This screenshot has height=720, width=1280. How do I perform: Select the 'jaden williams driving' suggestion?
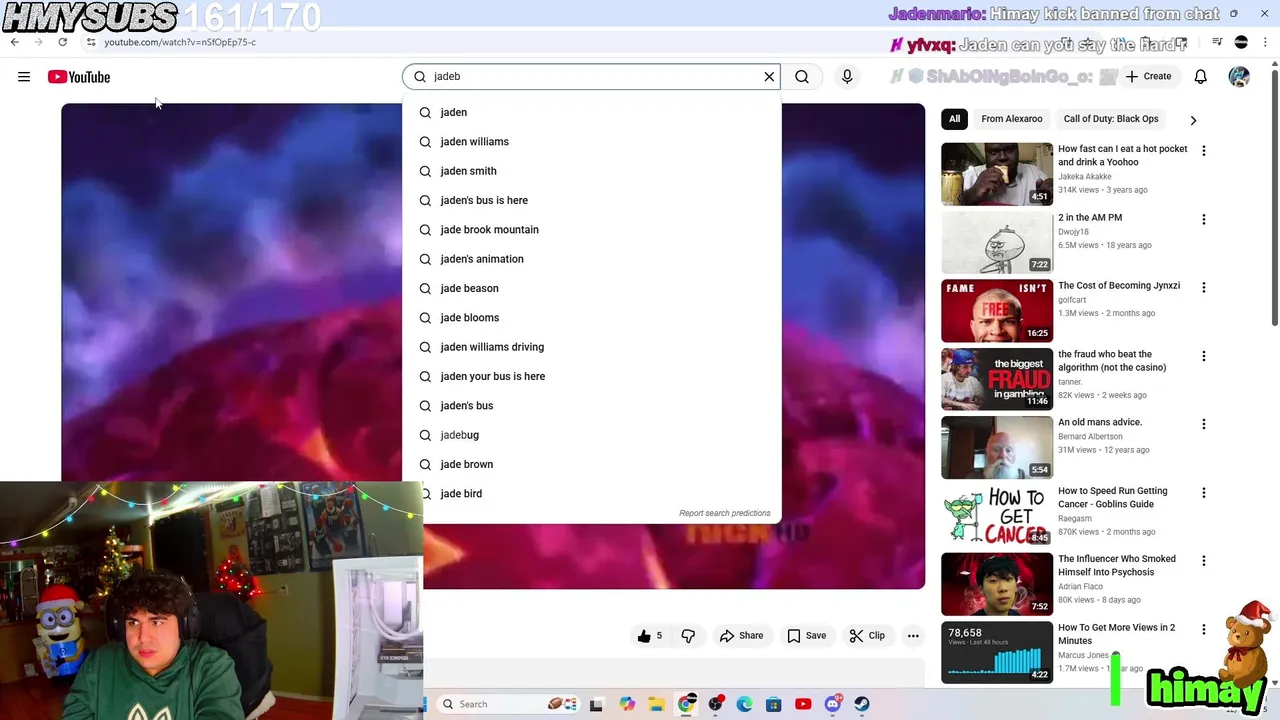click(x=591, y=347)
